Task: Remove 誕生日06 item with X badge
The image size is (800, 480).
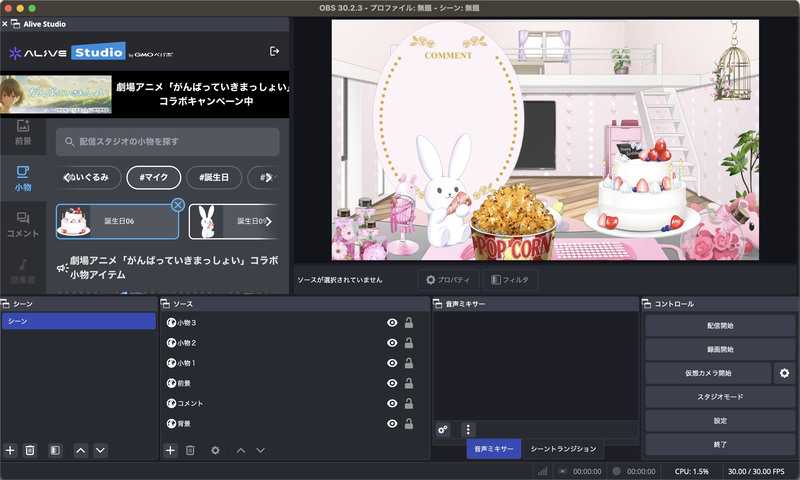Action: click(x=178, y=205)
